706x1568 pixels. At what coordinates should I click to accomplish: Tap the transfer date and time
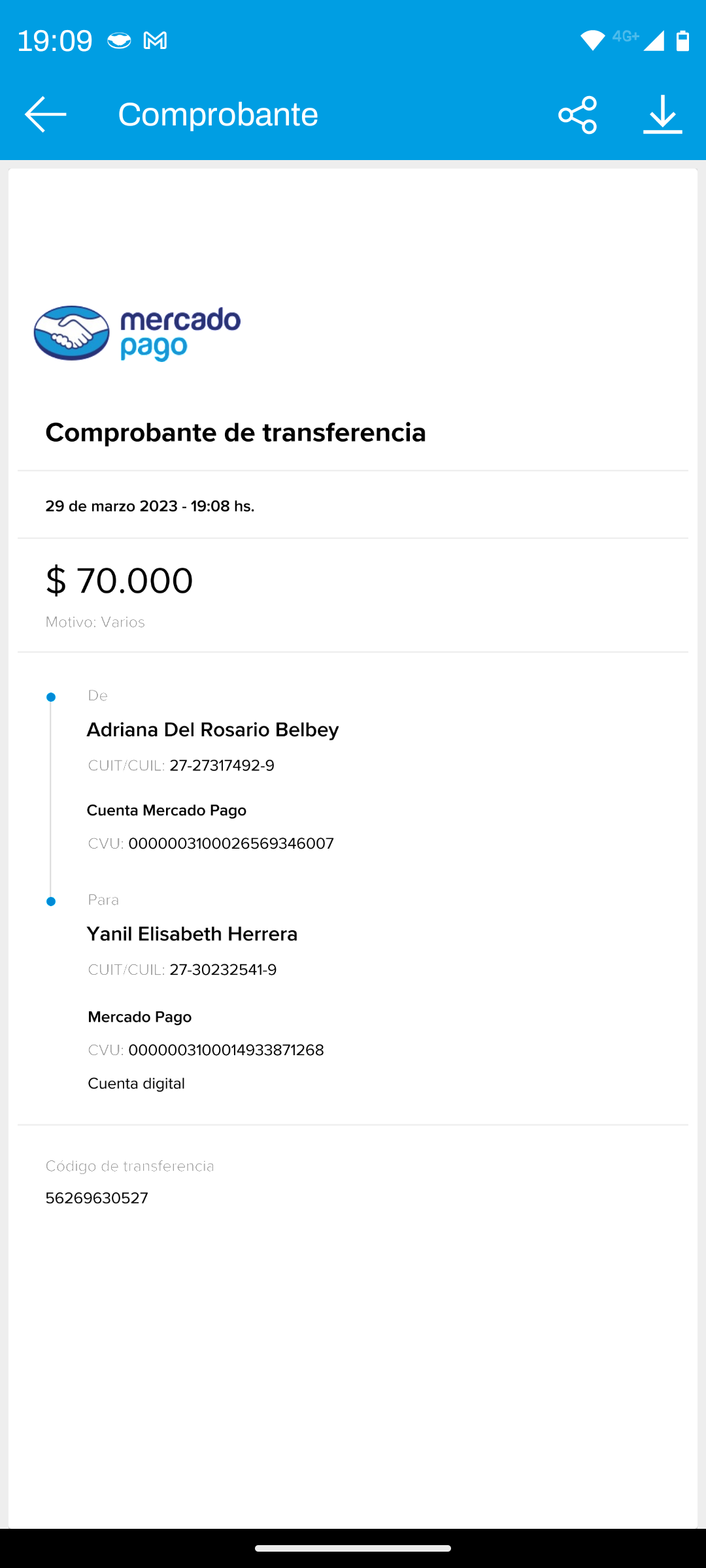pos(150,506)
